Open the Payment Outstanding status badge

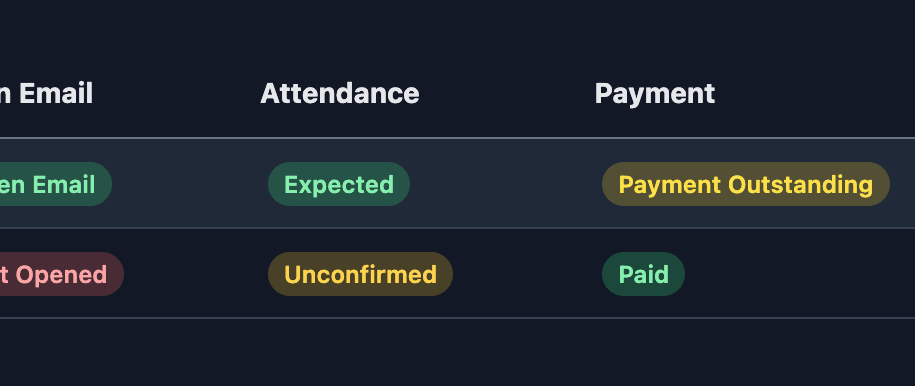[745, 184]
